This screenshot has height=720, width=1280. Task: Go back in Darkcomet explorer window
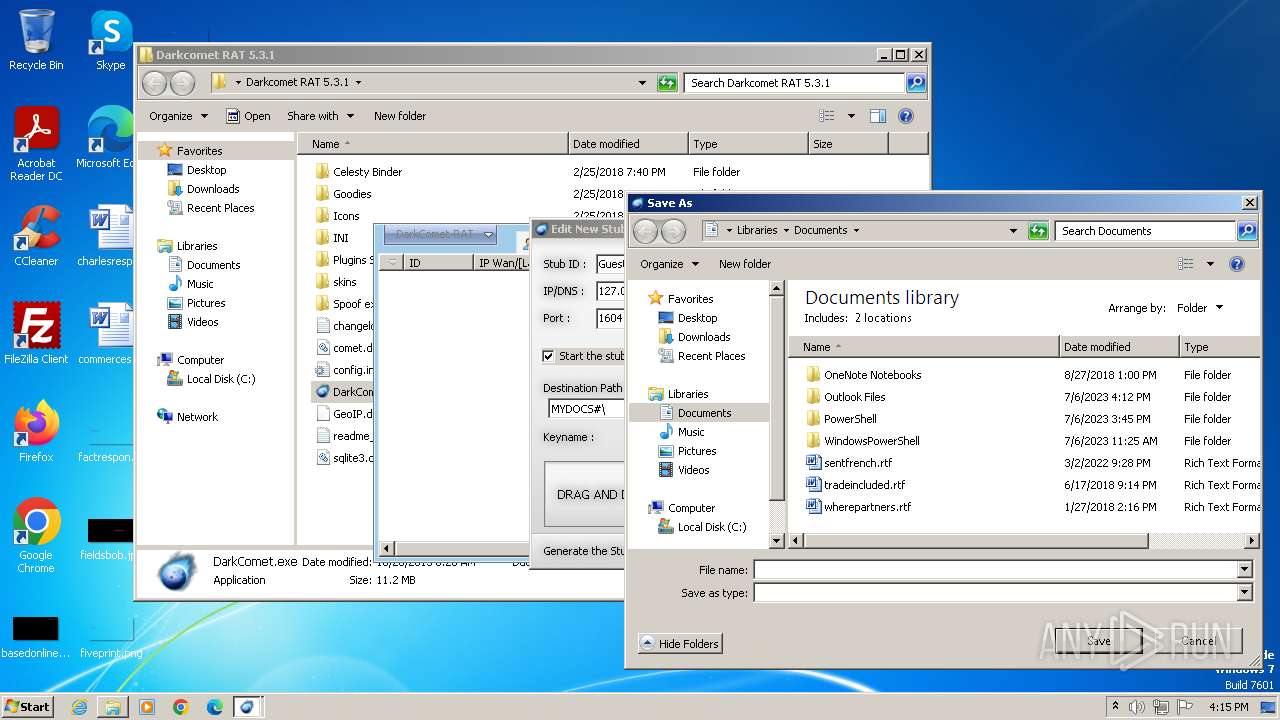tap(155, 83)
